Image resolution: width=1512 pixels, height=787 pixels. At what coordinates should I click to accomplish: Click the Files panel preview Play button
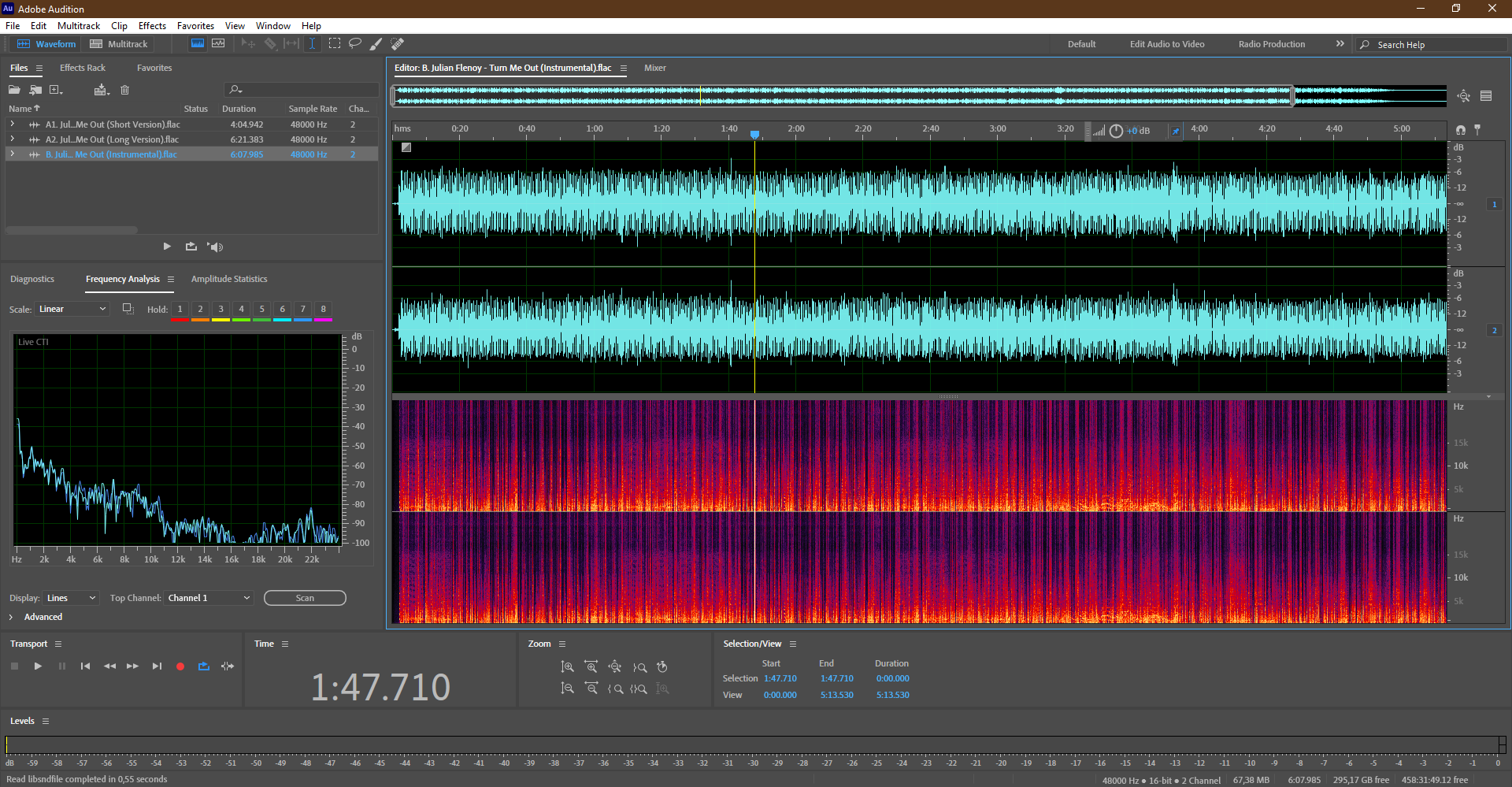[167, 247]
